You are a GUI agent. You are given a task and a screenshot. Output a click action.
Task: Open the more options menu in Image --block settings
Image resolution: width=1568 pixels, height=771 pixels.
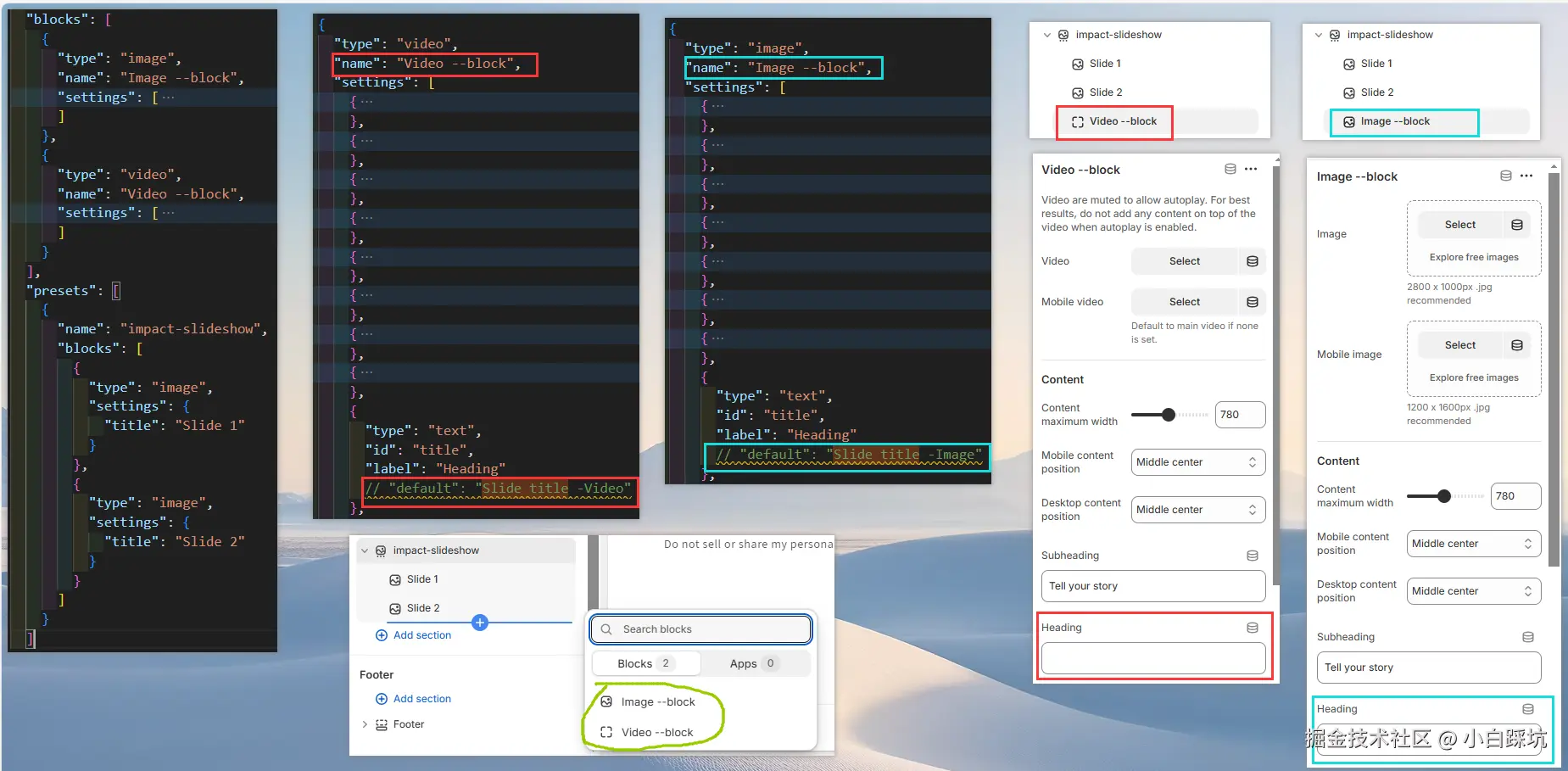point(1526,176)
